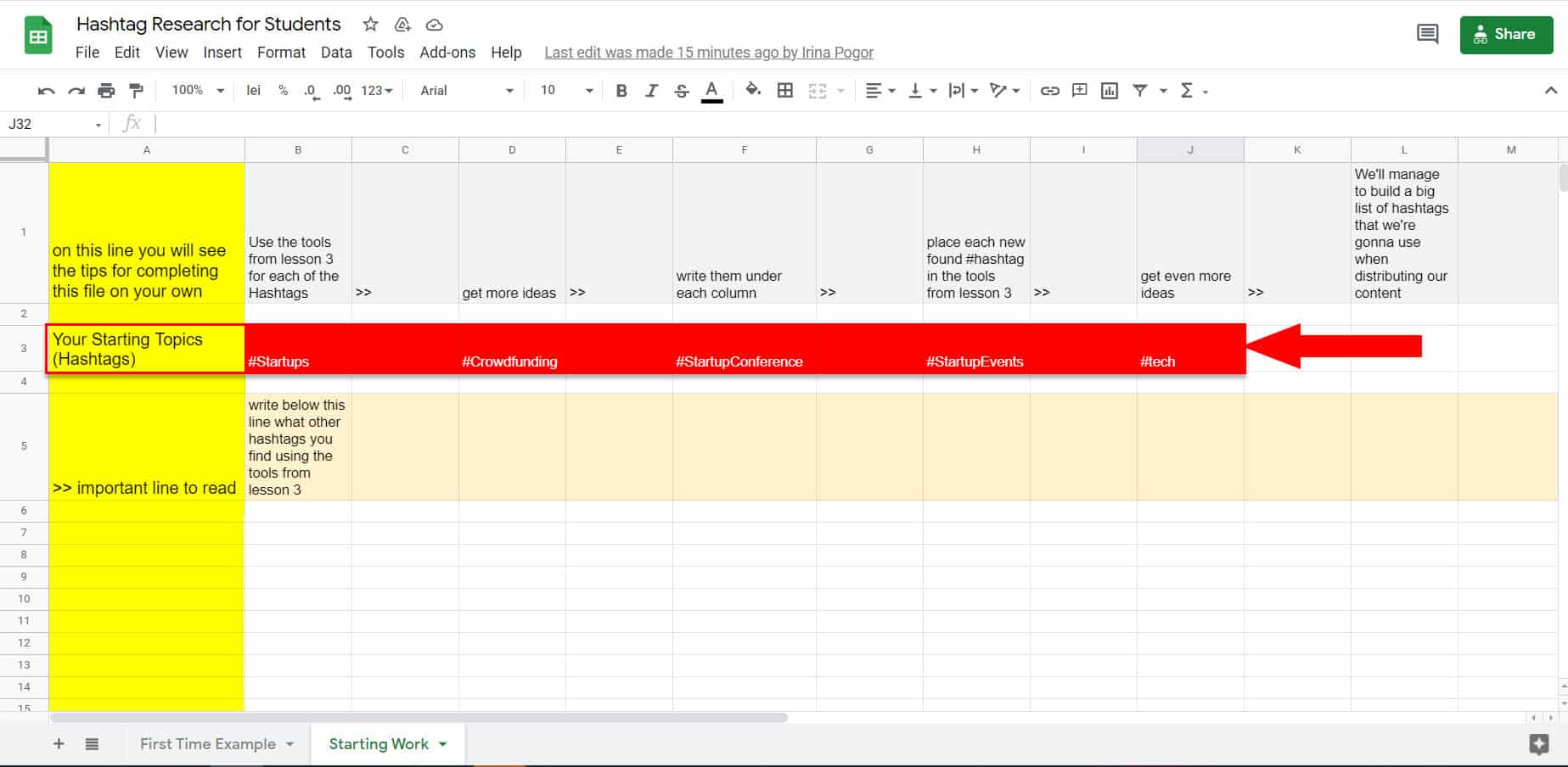The image size is (1568, 767).
Task: Open the fill color picker
Action: [753, 90]
